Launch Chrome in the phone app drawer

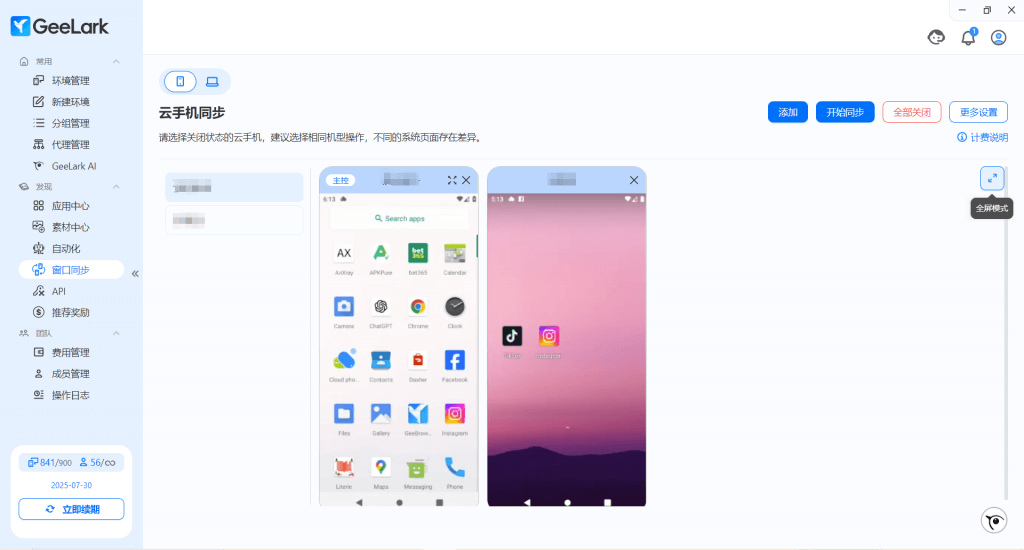pyautogui.click(x=418, y=307)
